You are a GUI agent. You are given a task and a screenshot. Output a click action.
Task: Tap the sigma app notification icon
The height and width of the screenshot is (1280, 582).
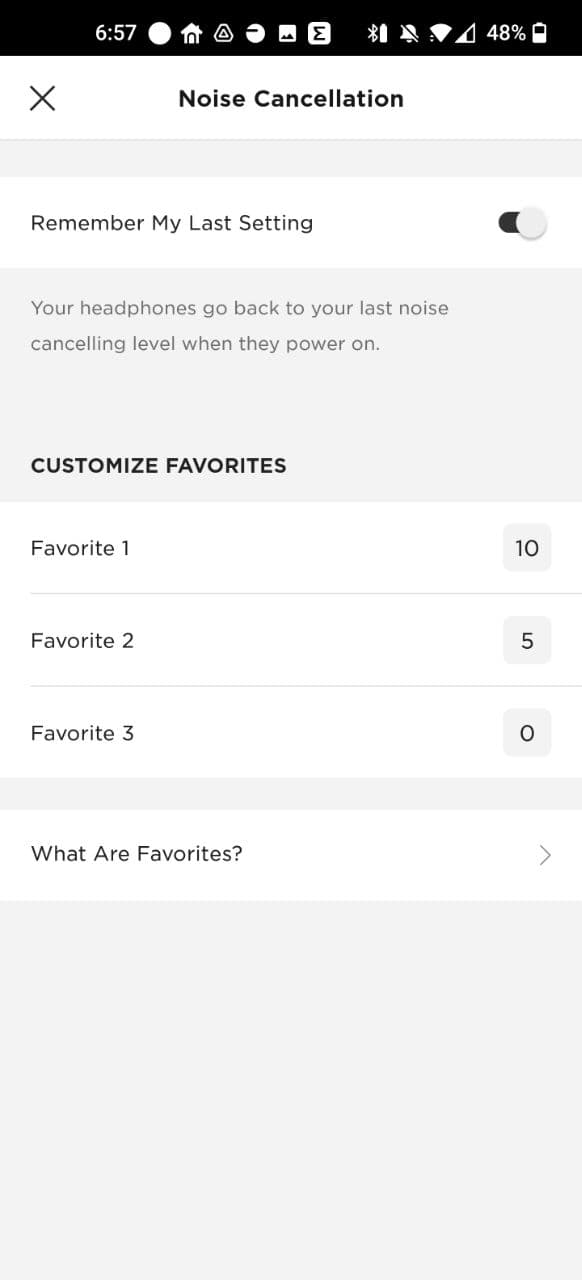click(x=319, y=33)
